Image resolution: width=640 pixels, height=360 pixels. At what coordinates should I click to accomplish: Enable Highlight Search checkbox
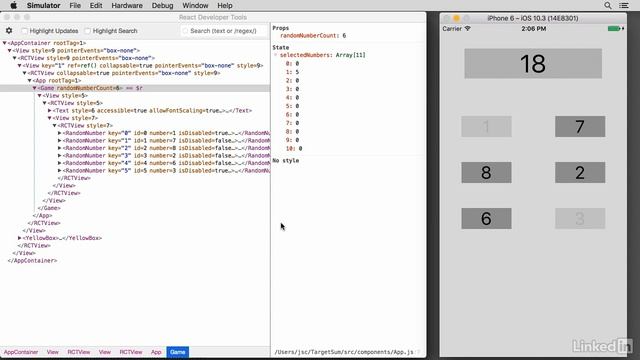(87, 31)
